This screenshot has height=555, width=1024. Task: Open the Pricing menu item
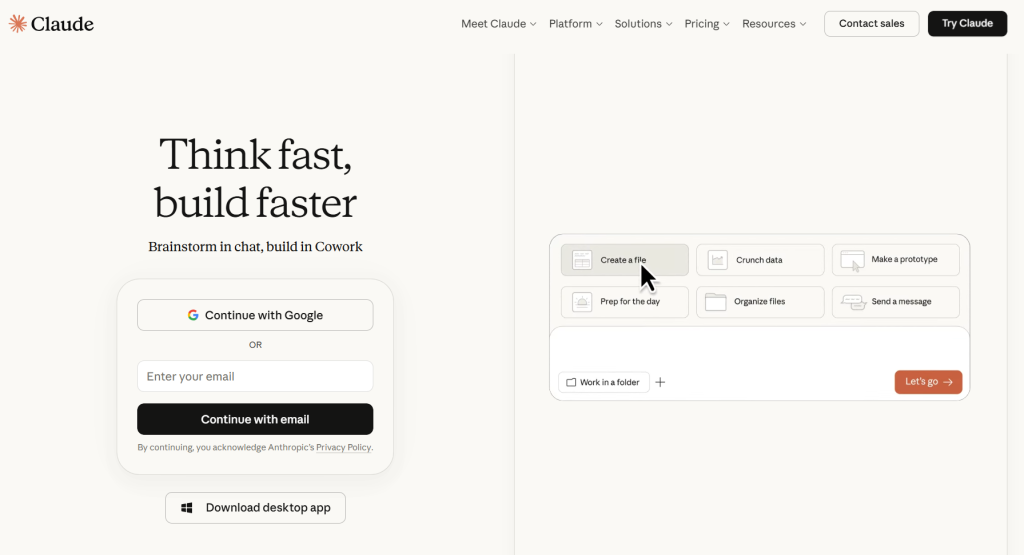coord(707,24)
